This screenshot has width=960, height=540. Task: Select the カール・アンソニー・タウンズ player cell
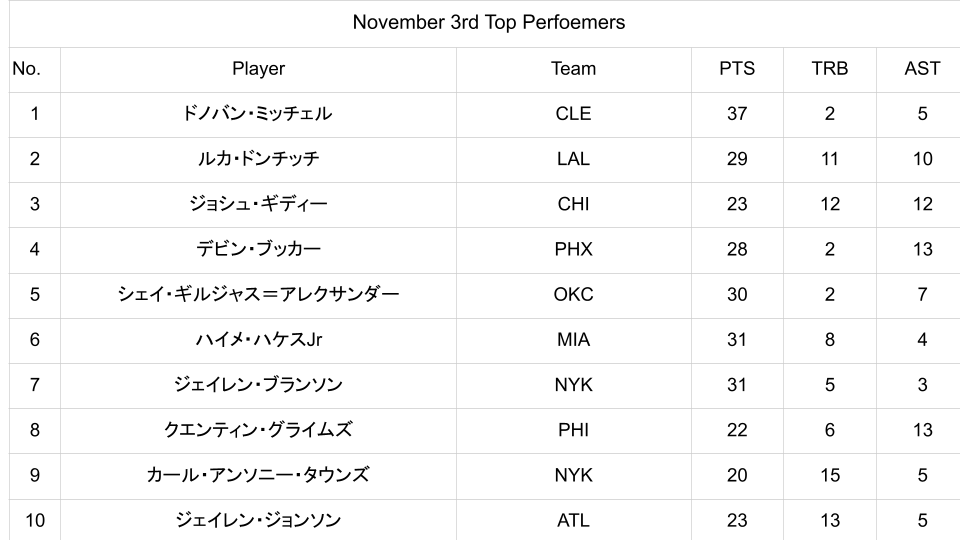[258, 475]
